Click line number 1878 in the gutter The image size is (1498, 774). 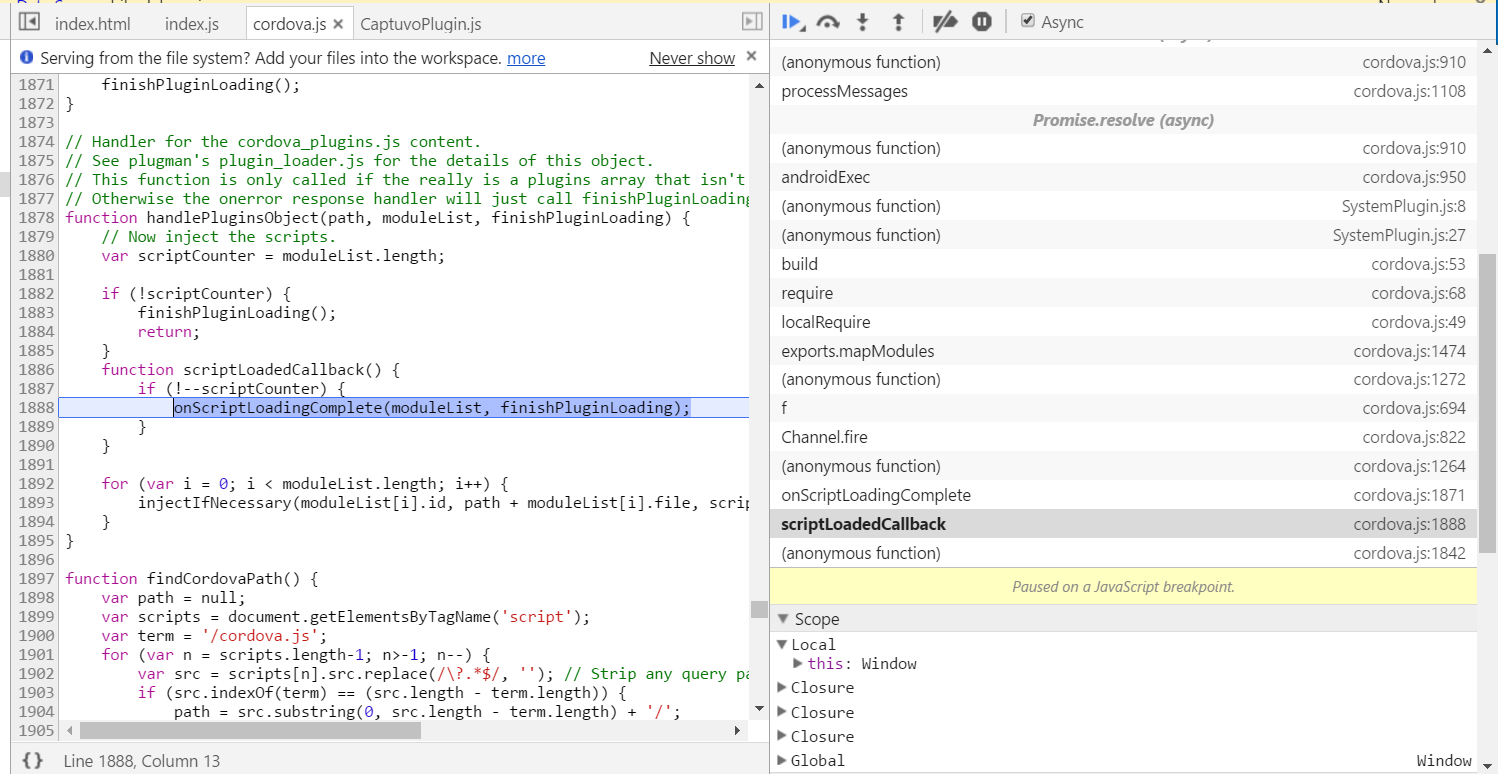click(35, 218)
